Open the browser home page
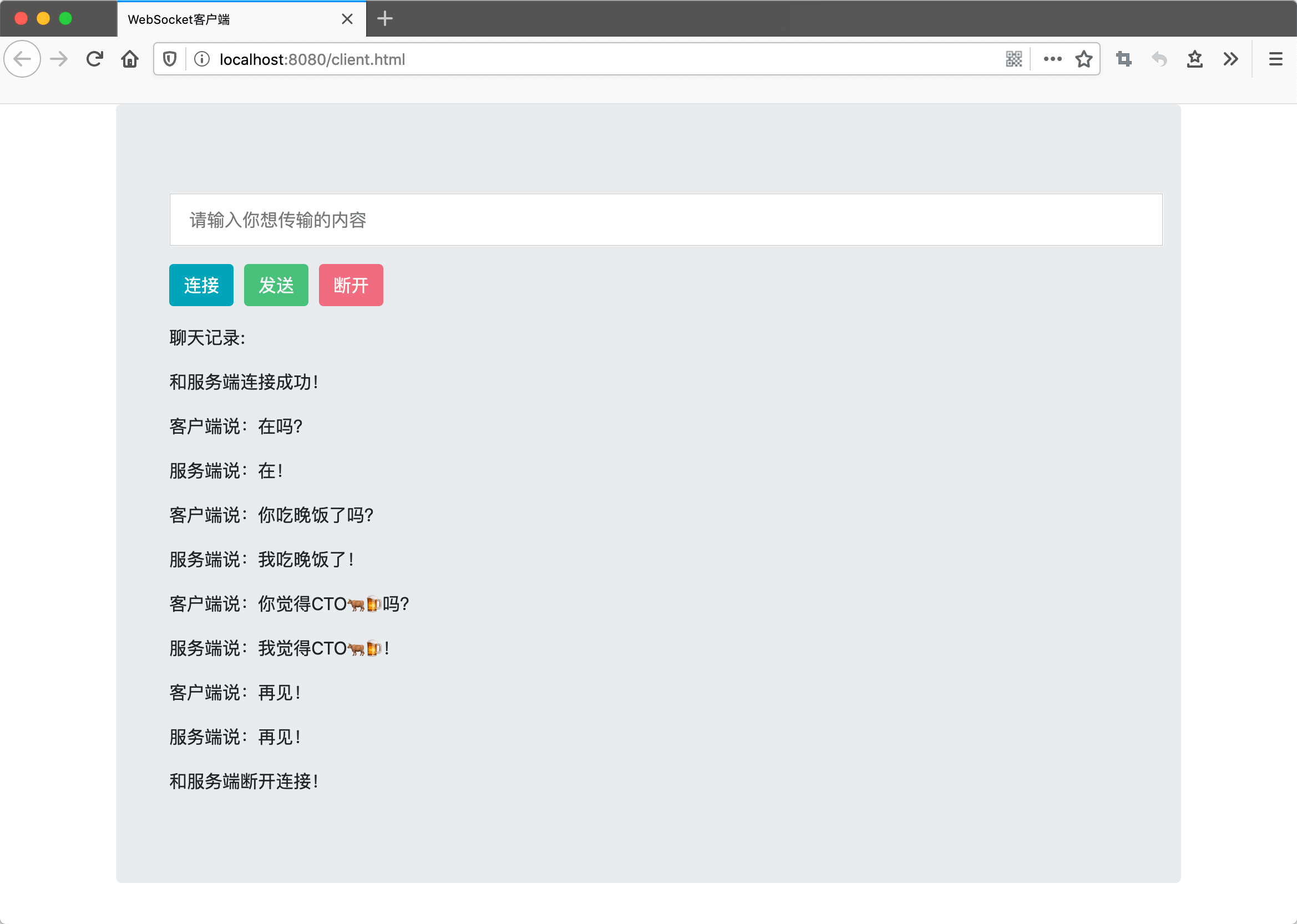 click(x=130, y=59)
